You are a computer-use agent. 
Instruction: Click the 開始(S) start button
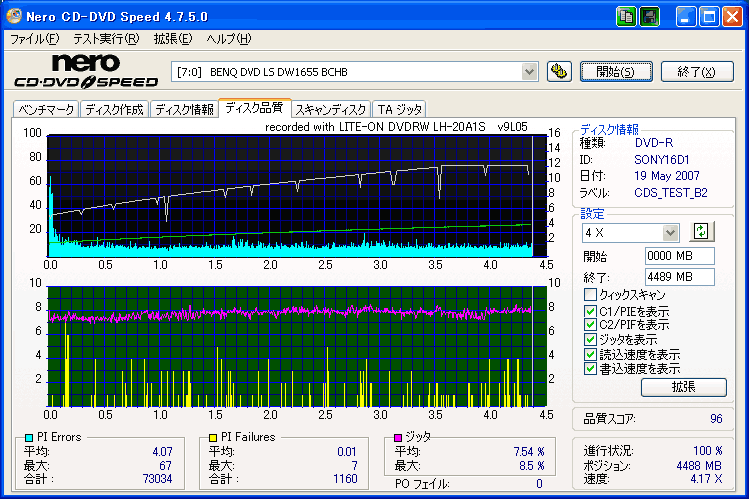(x=616, y=72)
